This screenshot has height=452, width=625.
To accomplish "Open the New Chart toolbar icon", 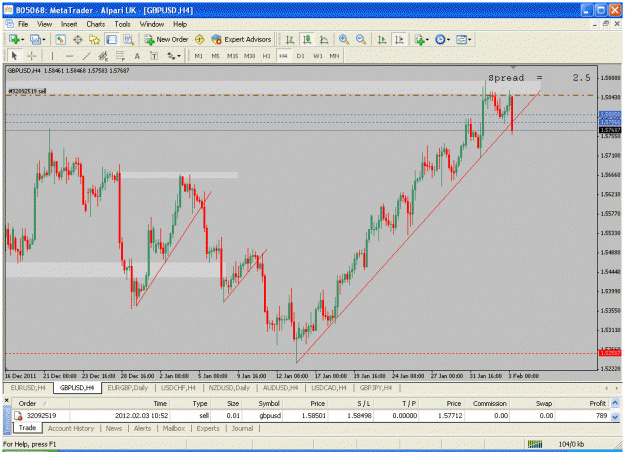I will tap(14, 39).
